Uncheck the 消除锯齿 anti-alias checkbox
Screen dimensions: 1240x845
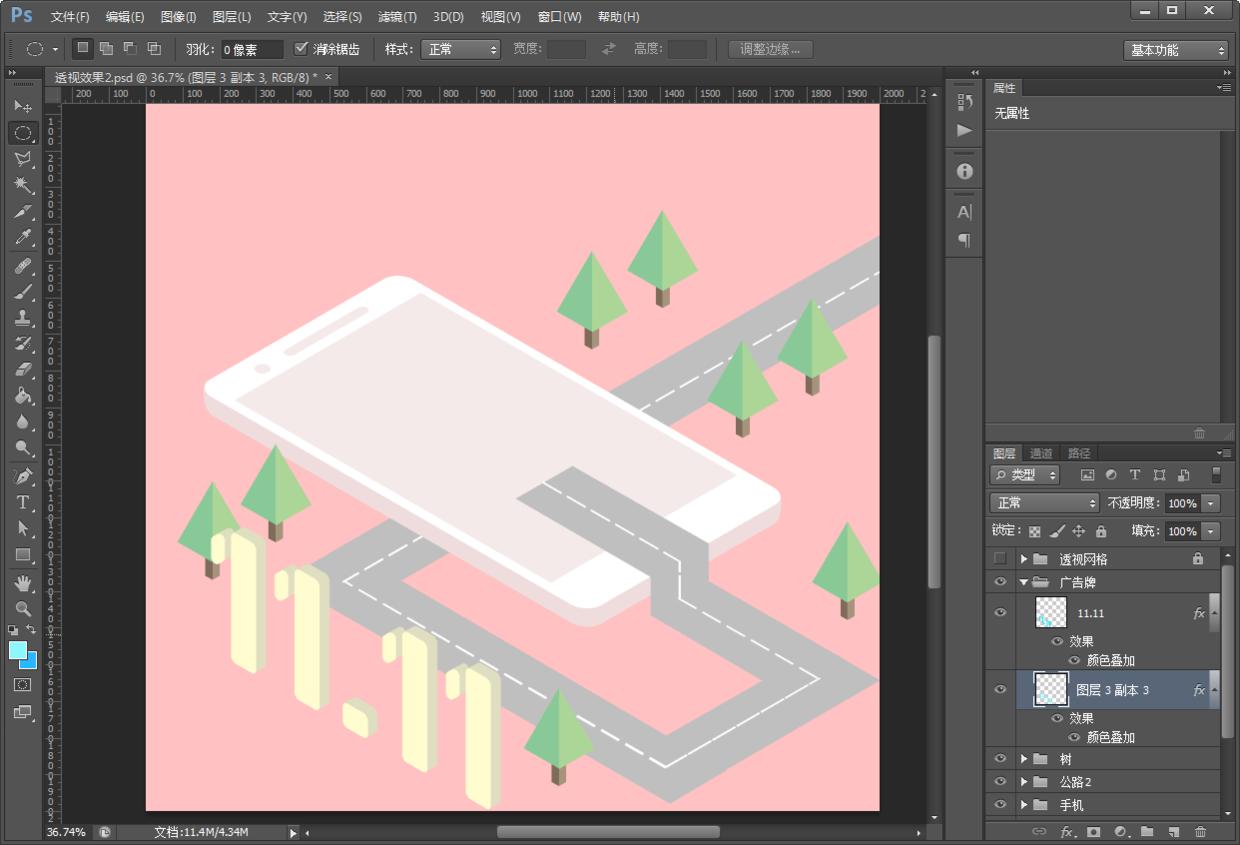[301, 49]
